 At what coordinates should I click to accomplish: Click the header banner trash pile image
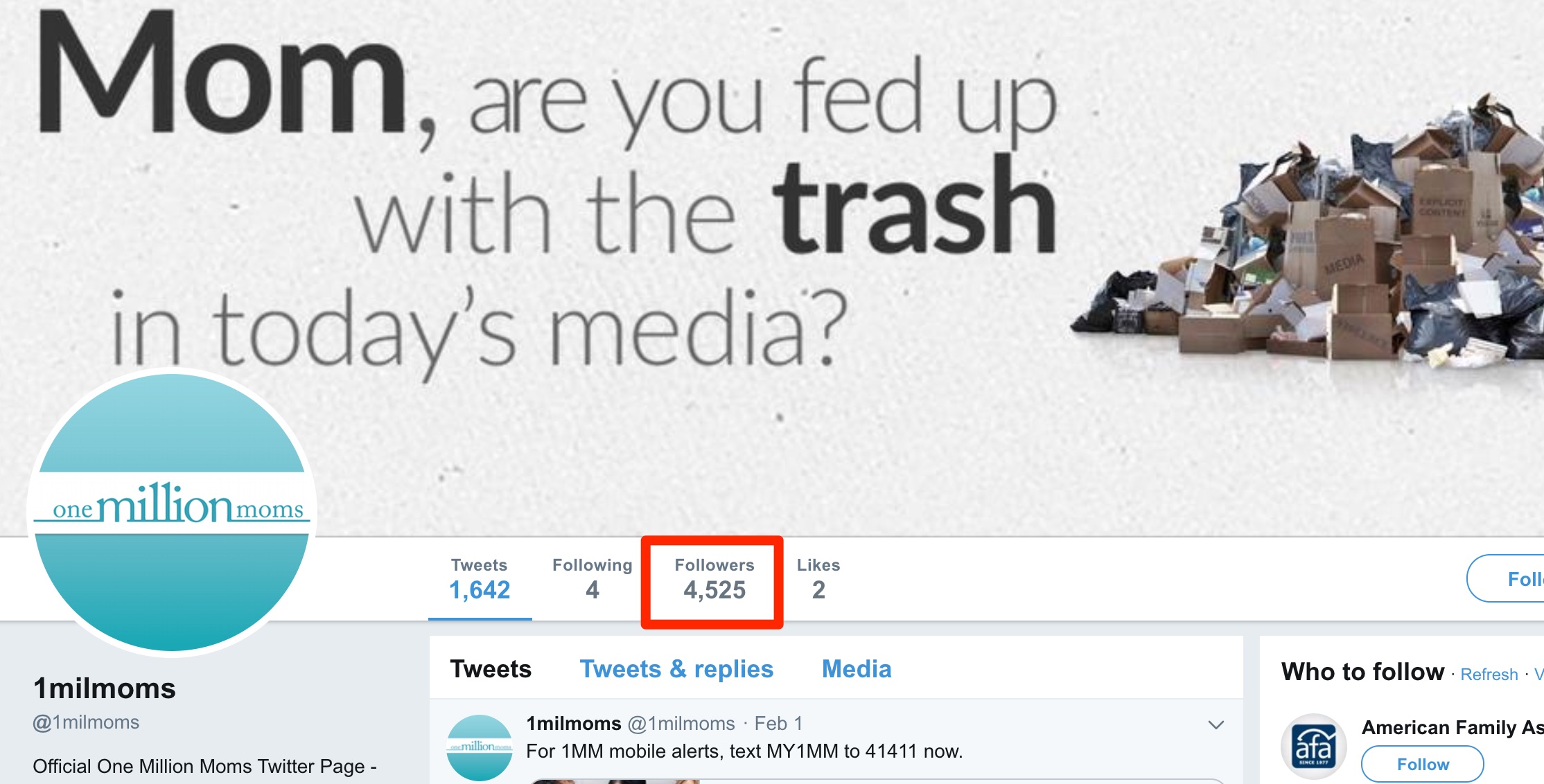click(1310, 235)
